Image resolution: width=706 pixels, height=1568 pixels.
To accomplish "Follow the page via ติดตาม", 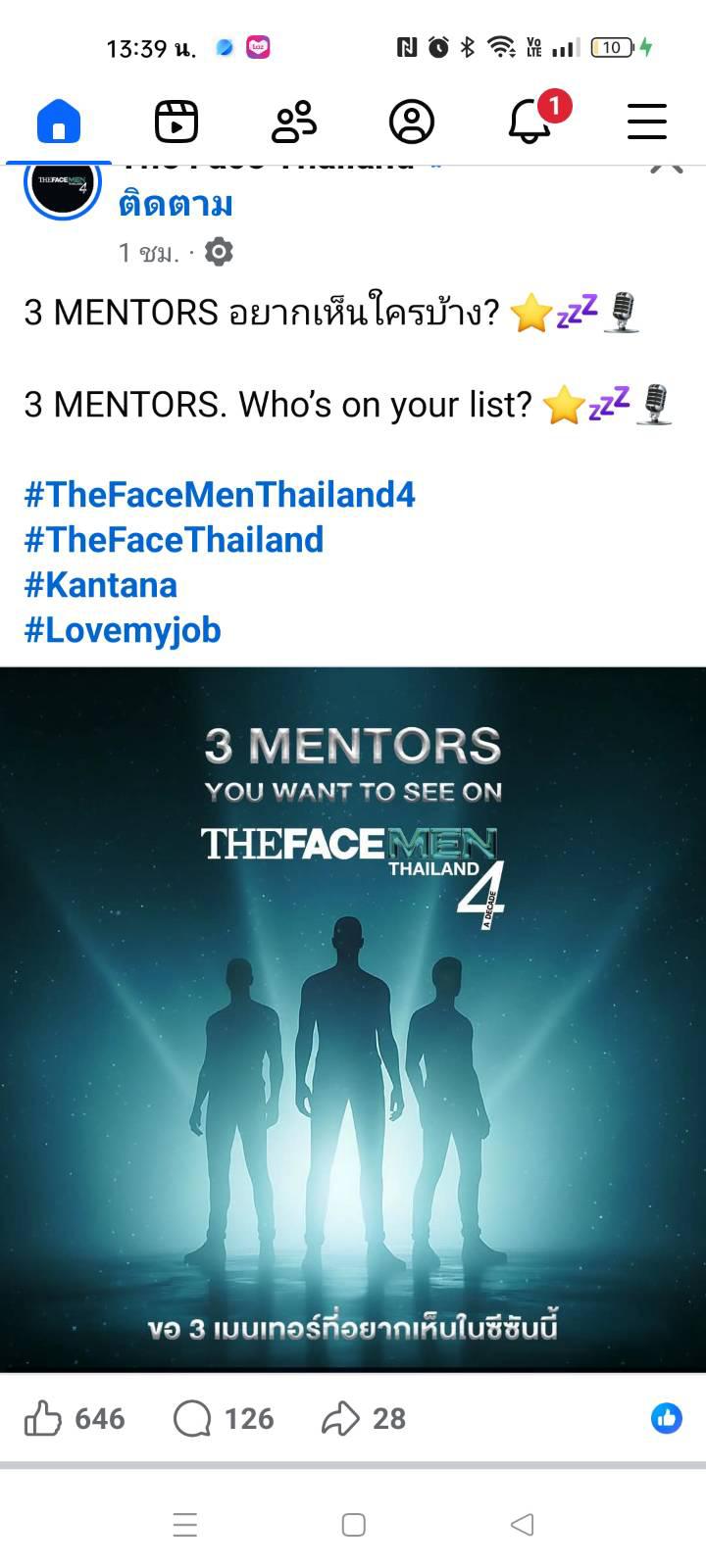I will [176, 205].
